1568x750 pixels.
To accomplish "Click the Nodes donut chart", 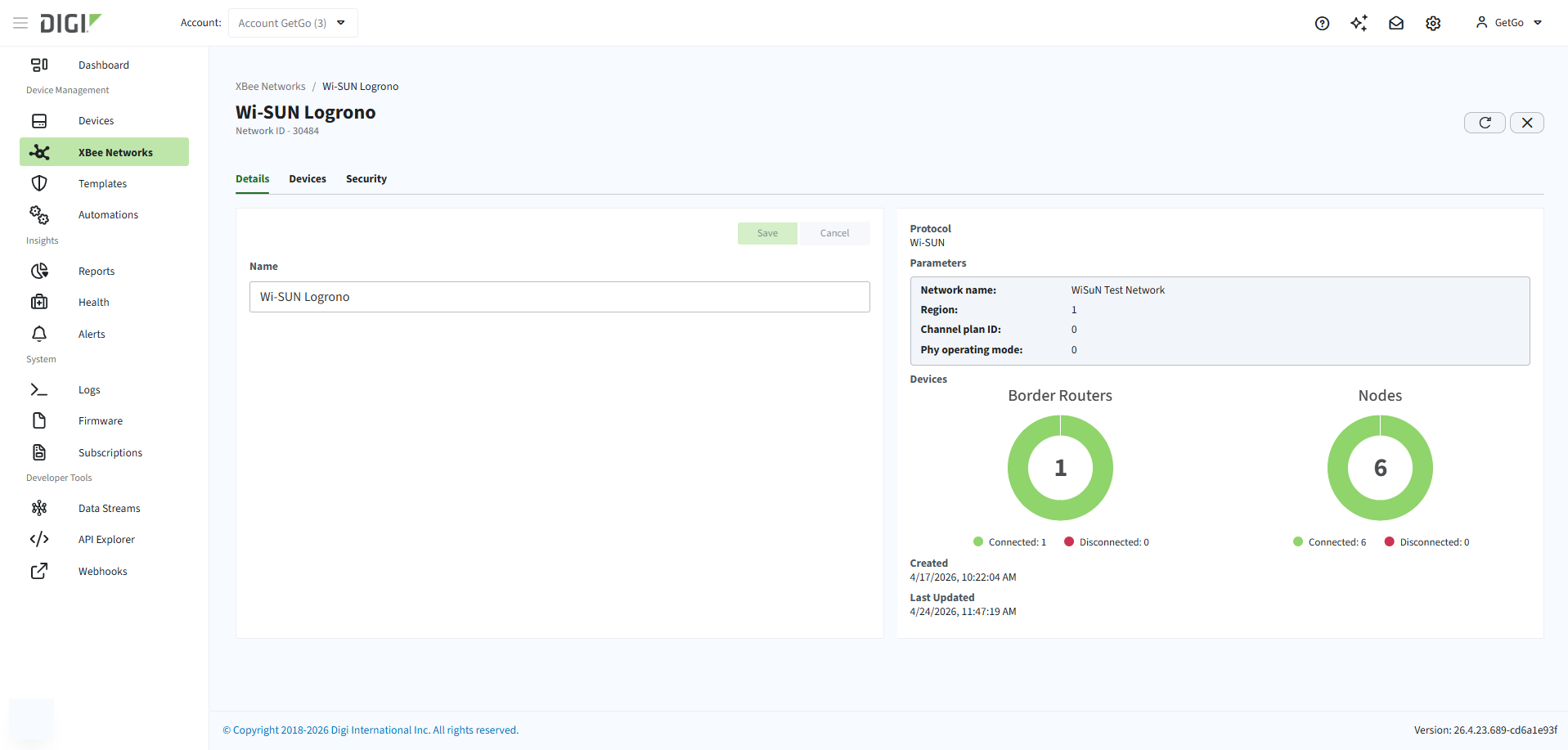I will [x=1380, y=468].
